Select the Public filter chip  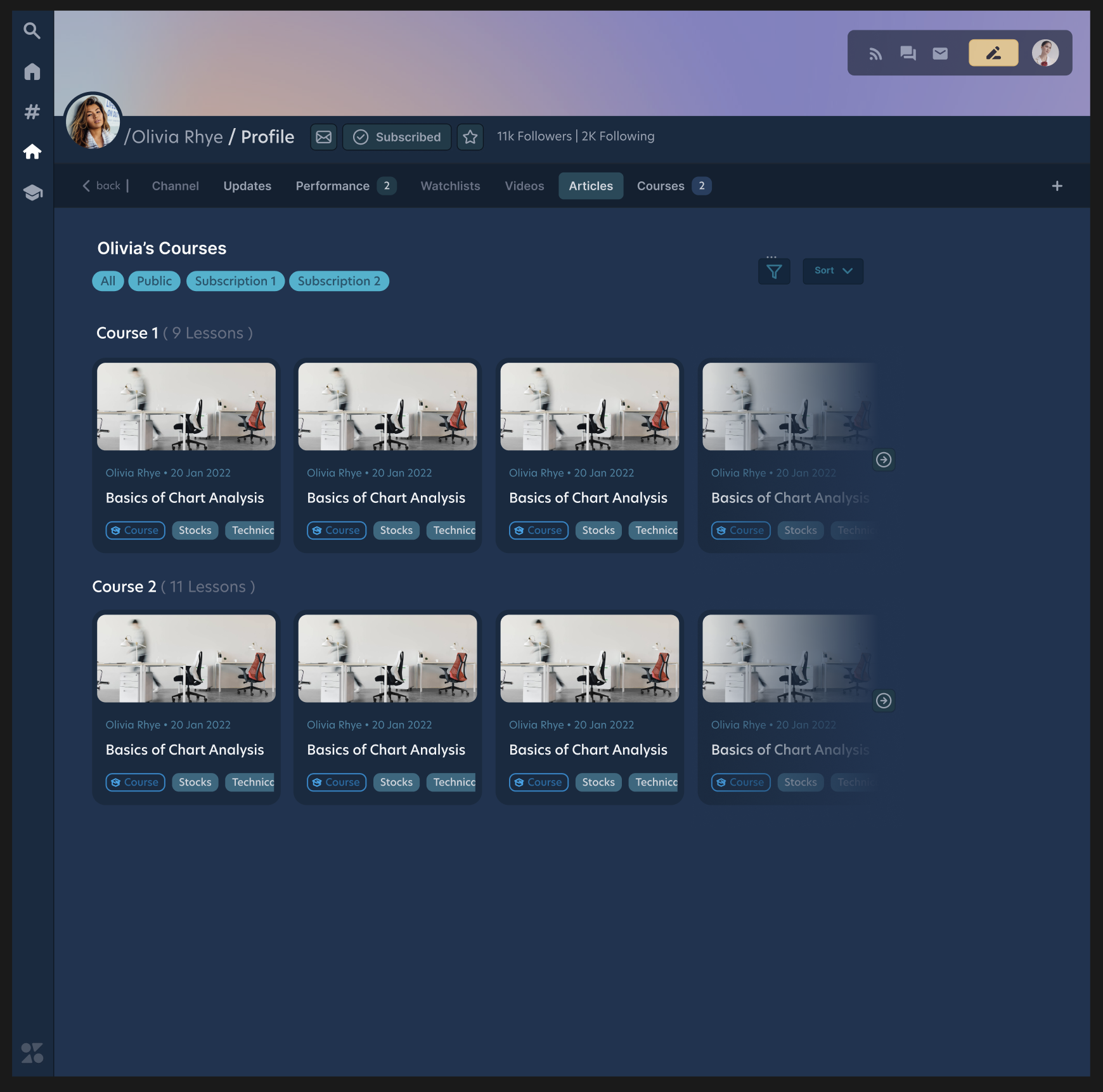coord(154,281)
